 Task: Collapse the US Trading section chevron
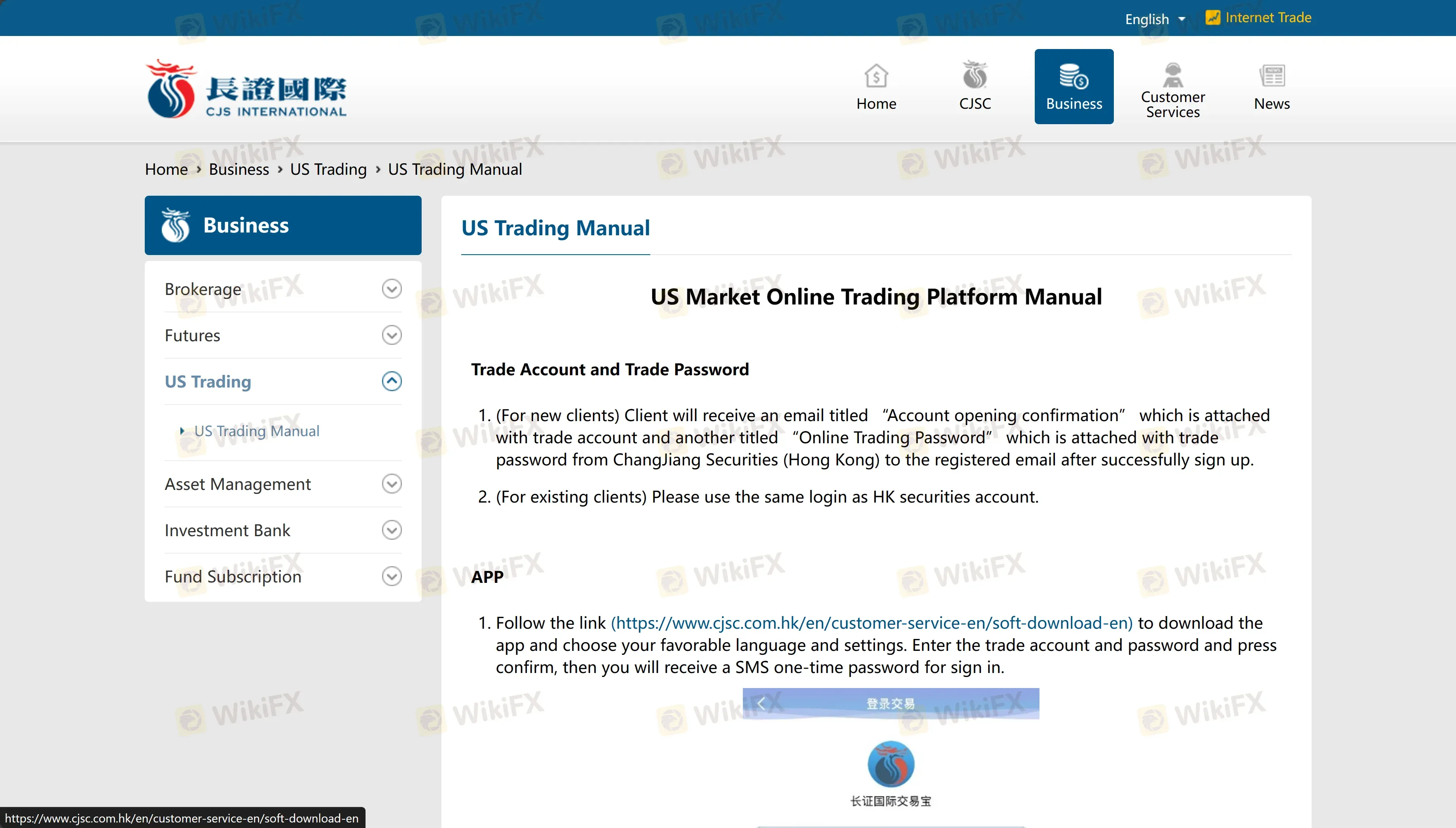click(391, 381)
